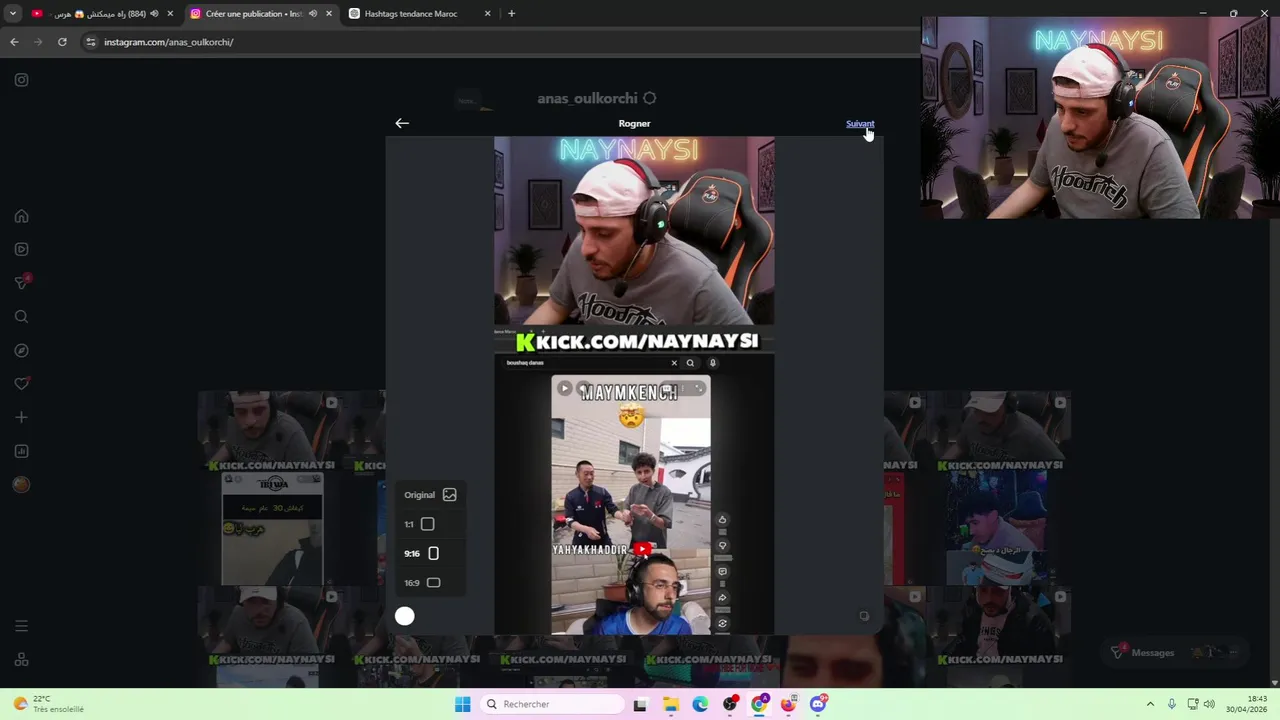Open the Meta apps icon at sidebar bottom
Viewport: 1280px width, 720px height.
(21, 660)
